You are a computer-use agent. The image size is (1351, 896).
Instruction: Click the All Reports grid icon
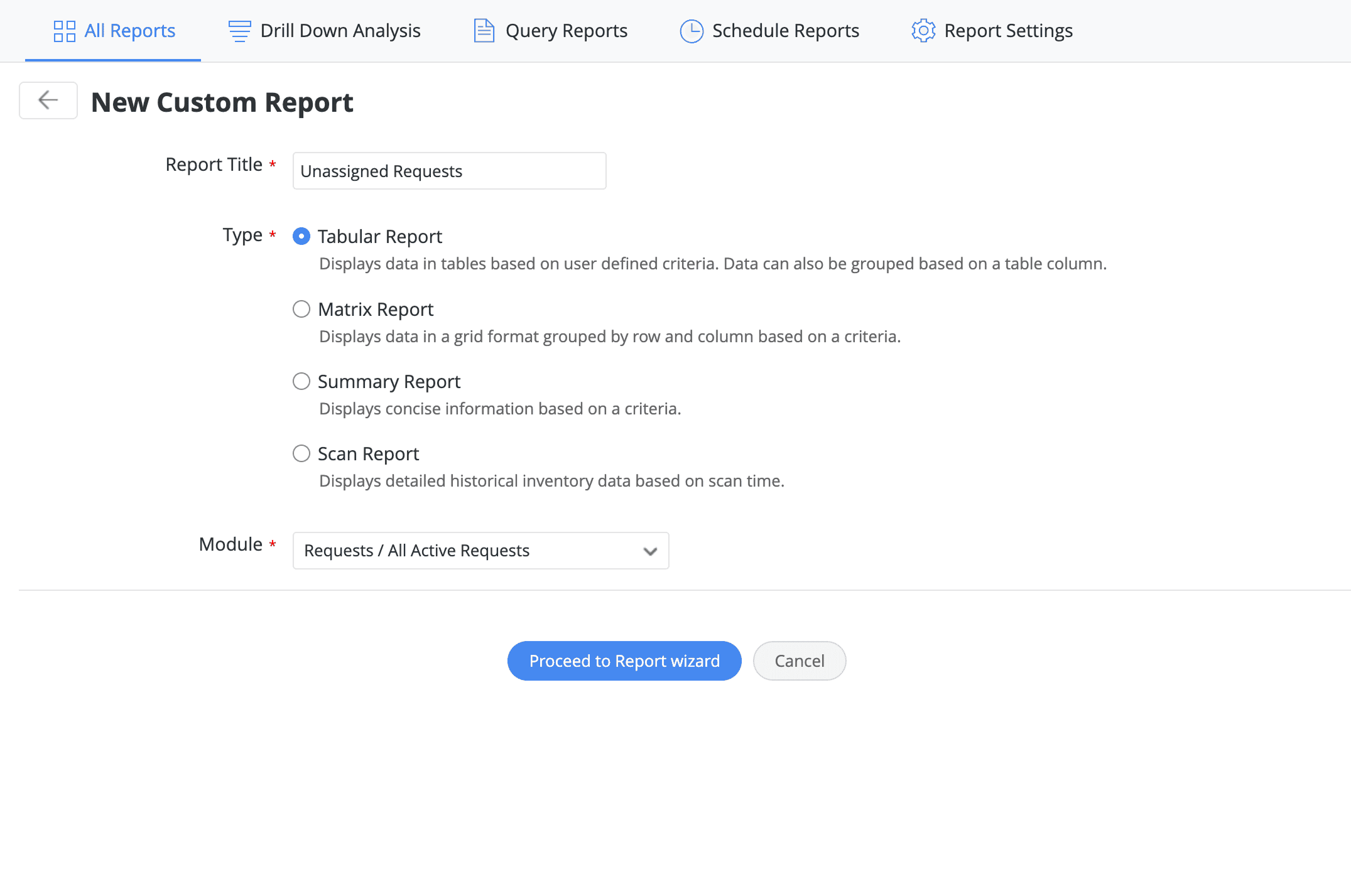63,30
